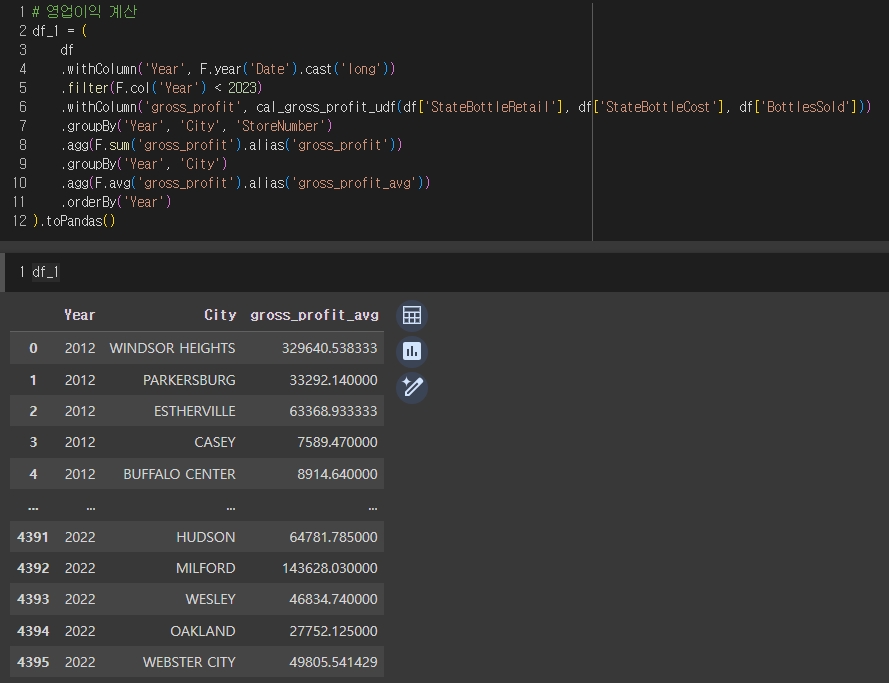Click the WEBSTER CITY cell
Viewport: 889px width, 683px height.
189,662
